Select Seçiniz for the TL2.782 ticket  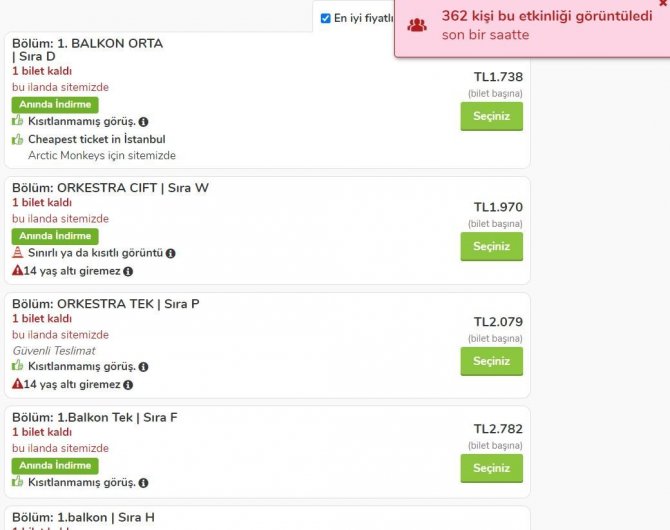(491, 468)
